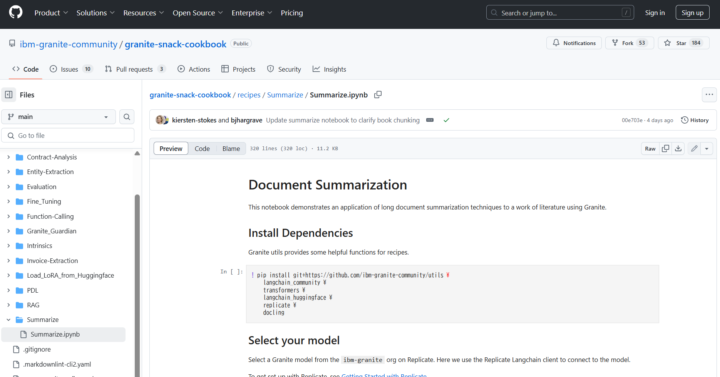Click Sign in link
720x377 pixels.
point(655,13)
